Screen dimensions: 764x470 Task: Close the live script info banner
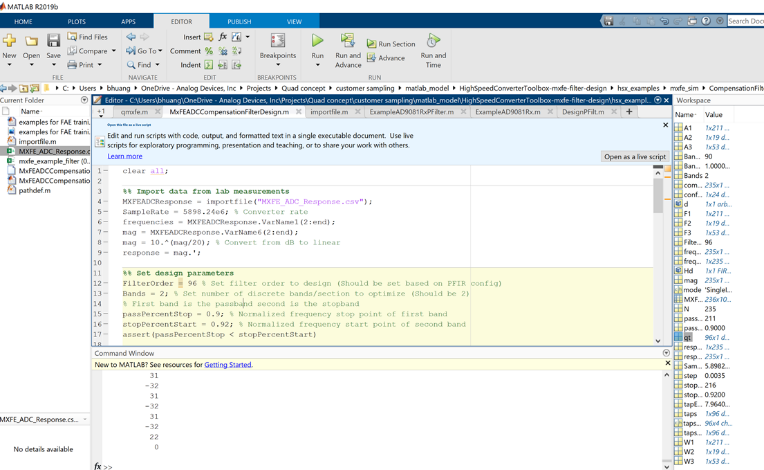(x=666, y=125)
